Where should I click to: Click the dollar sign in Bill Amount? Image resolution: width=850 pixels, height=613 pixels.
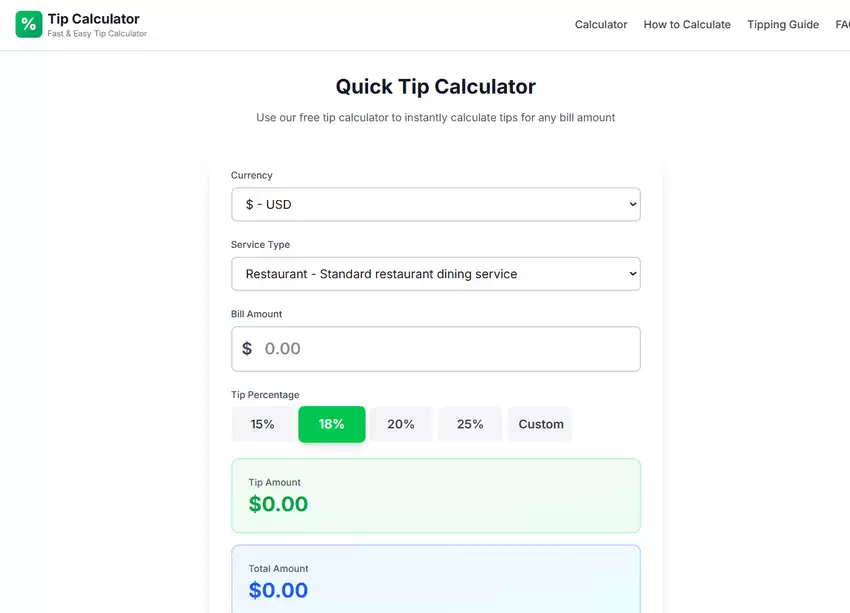click(247, 349)
